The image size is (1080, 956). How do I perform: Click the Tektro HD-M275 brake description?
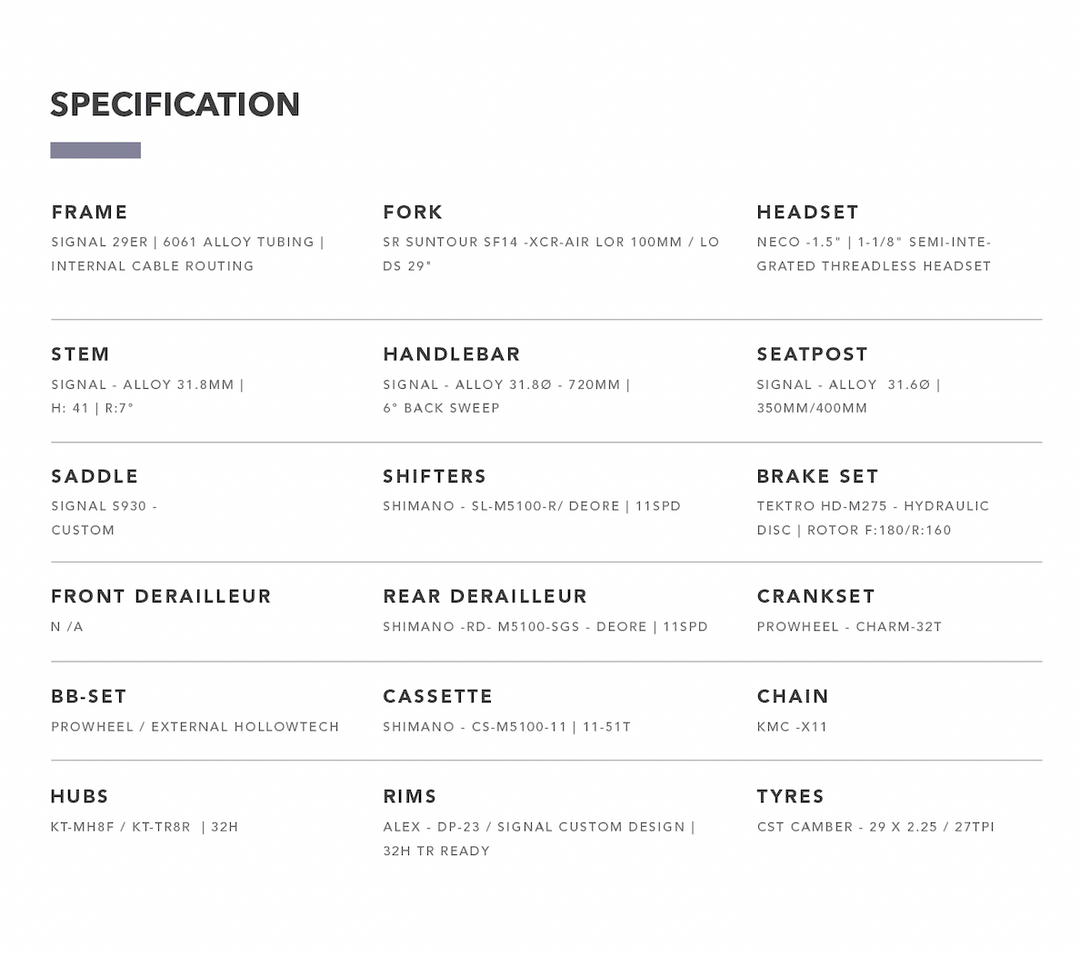pos(872,518)
